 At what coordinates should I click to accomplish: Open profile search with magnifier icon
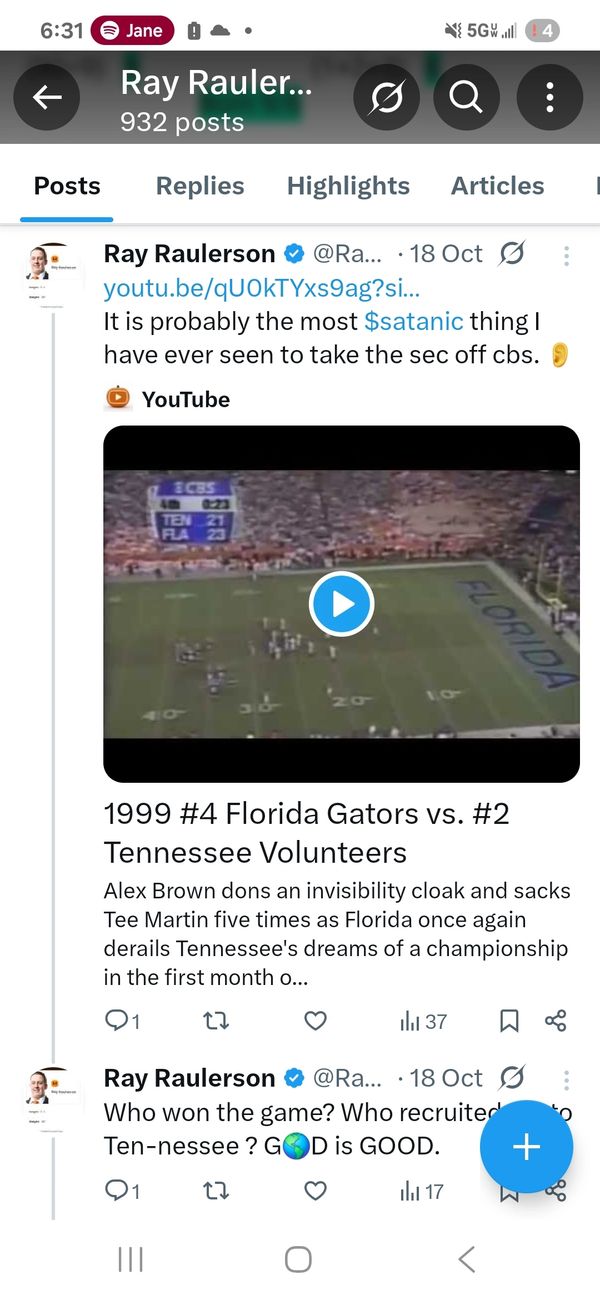tap(464, 97)
